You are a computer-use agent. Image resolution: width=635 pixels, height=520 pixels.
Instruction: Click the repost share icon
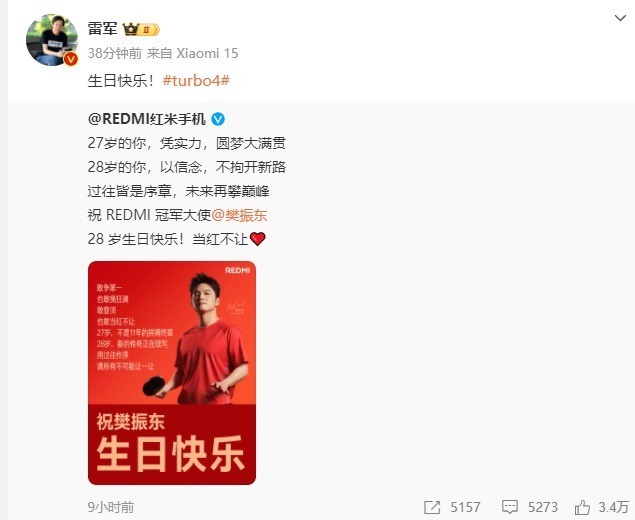[x=432, y=507]
